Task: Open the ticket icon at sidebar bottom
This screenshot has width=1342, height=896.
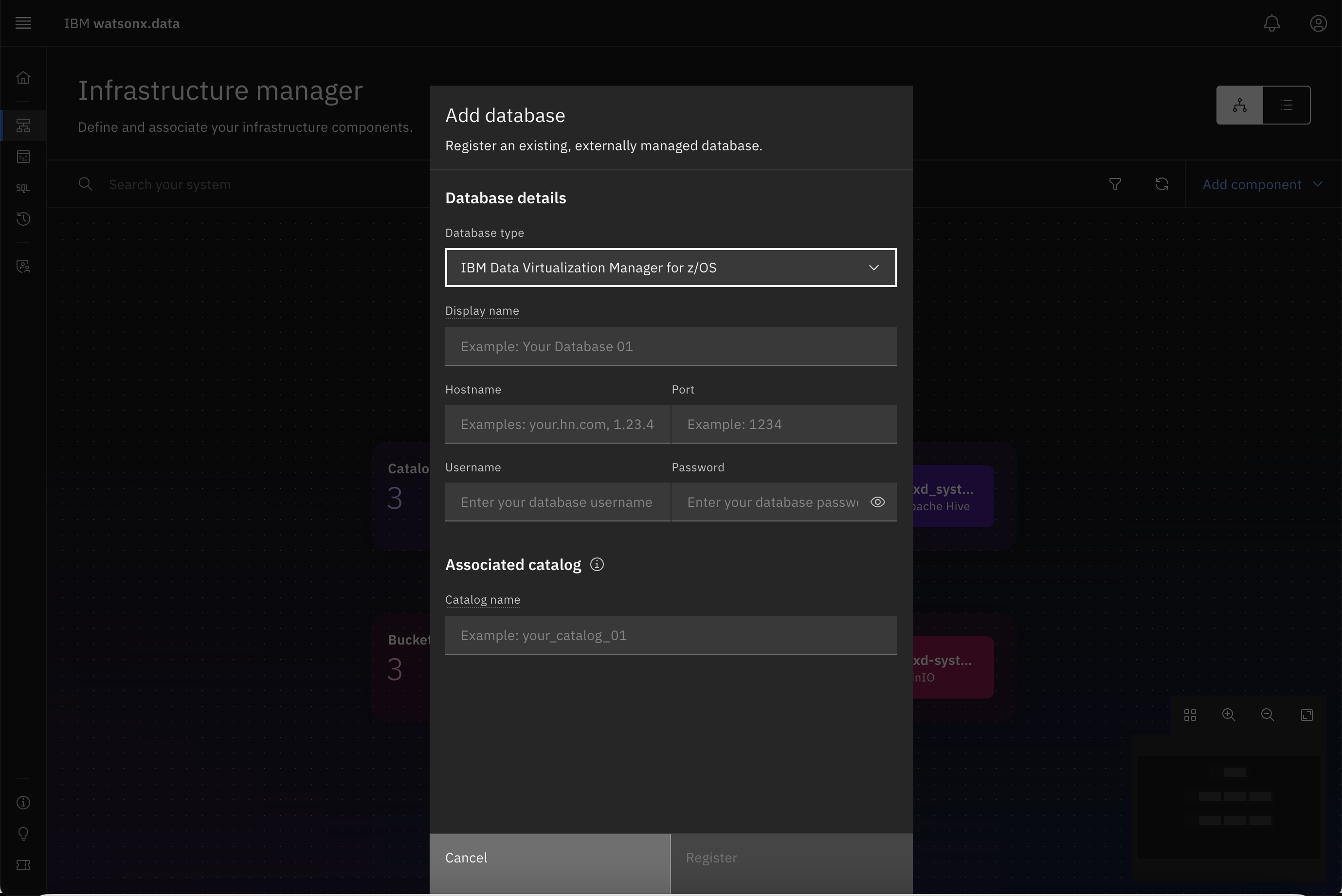Action: click(23, 865)
